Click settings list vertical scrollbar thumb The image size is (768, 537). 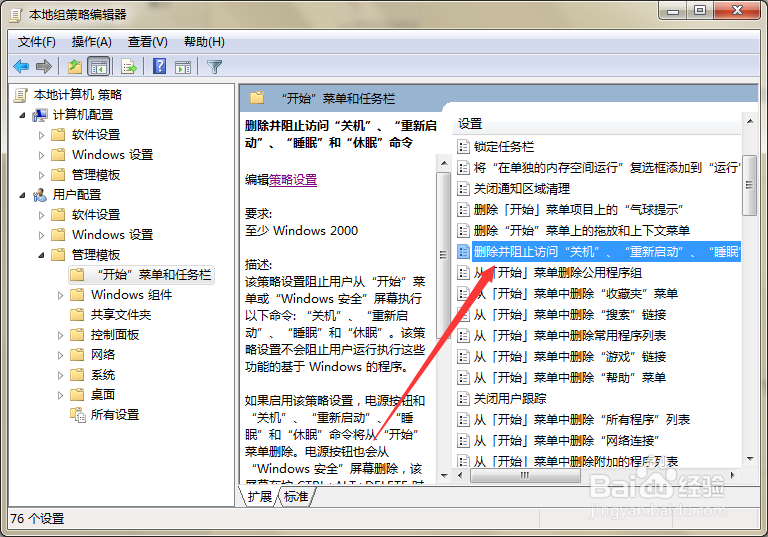click(x=750, y=185)
